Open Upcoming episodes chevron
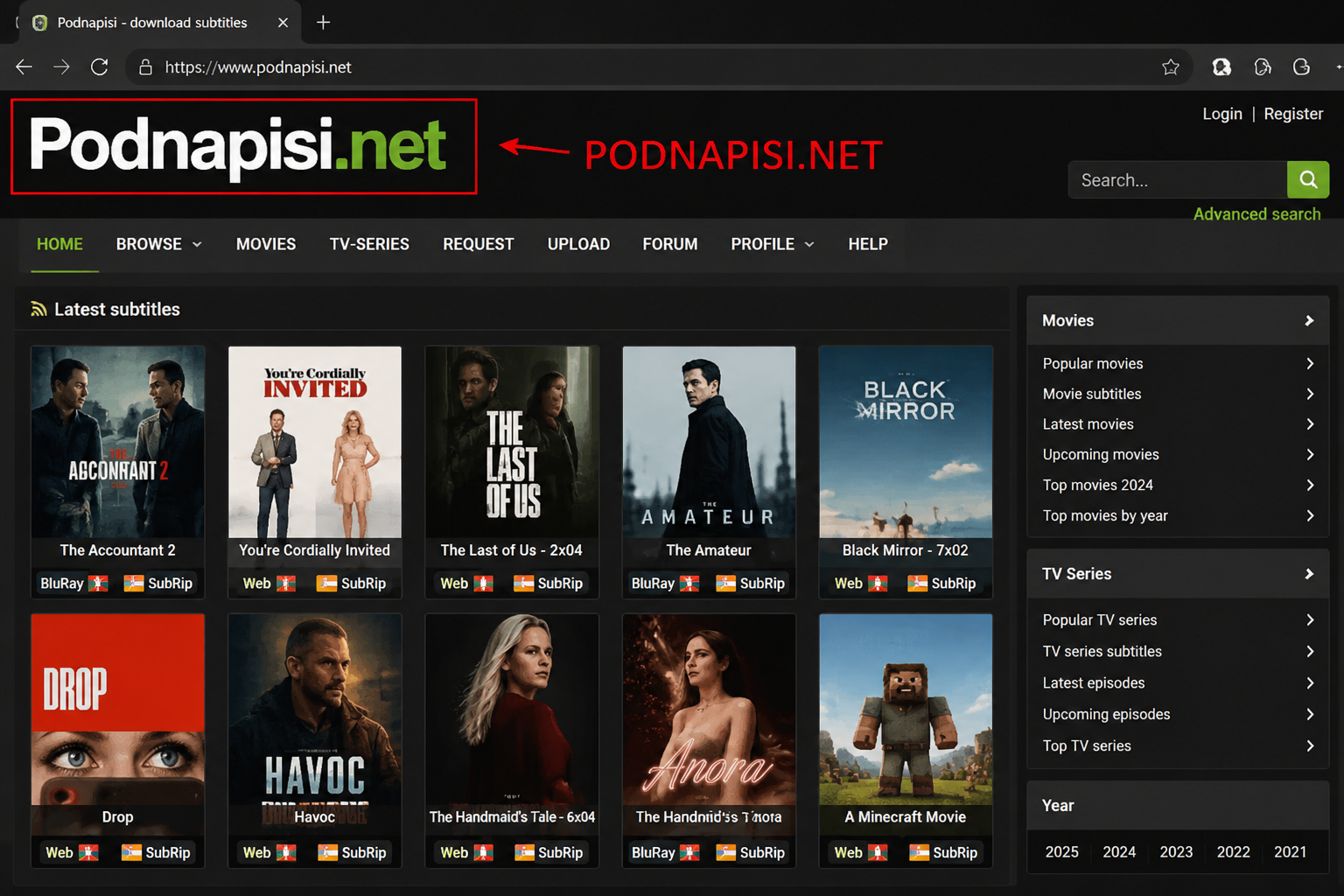The height and width of the screenshot is (896, 1344). [1310, 714]
